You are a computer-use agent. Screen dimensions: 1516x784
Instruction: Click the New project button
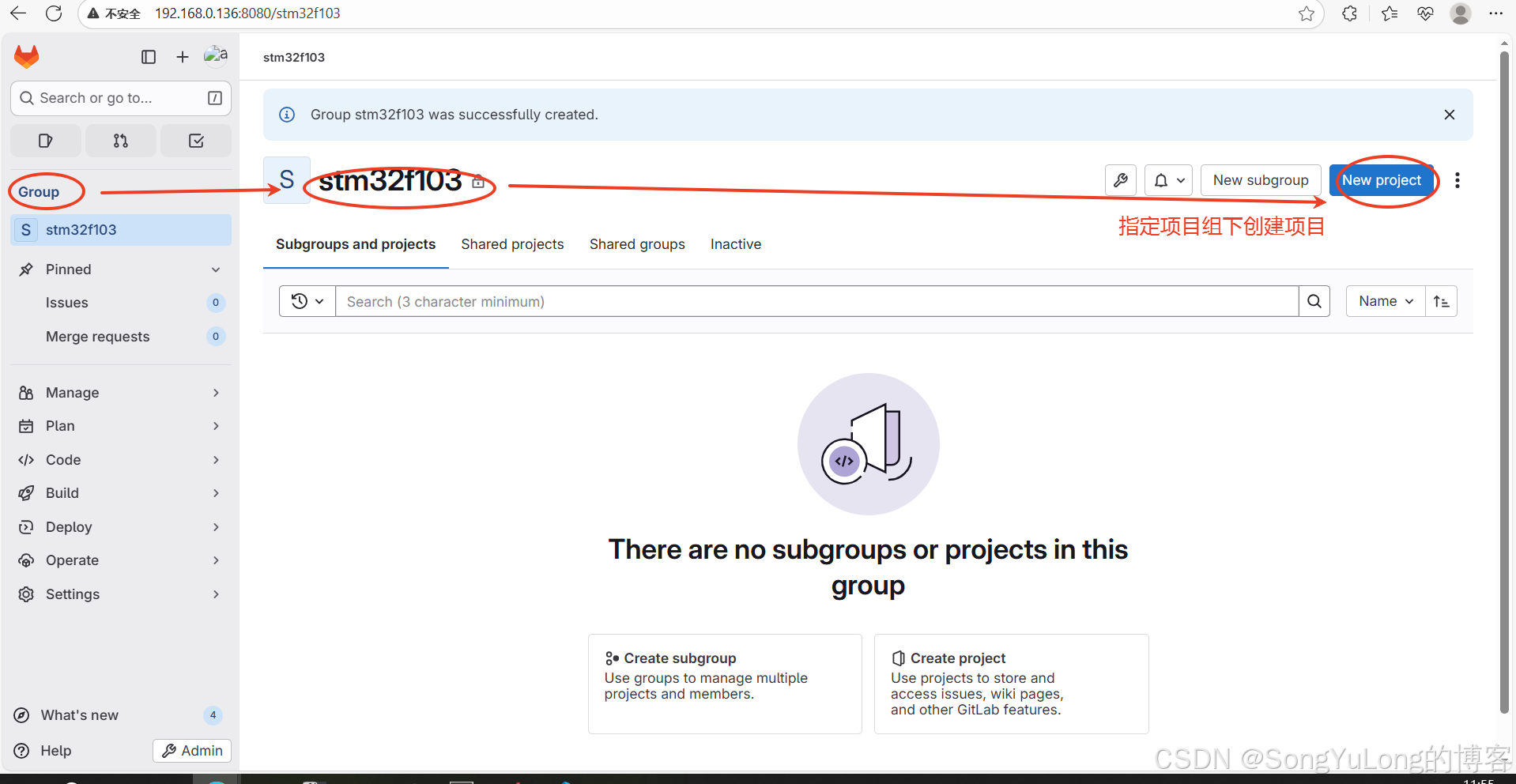[1381, 180]
